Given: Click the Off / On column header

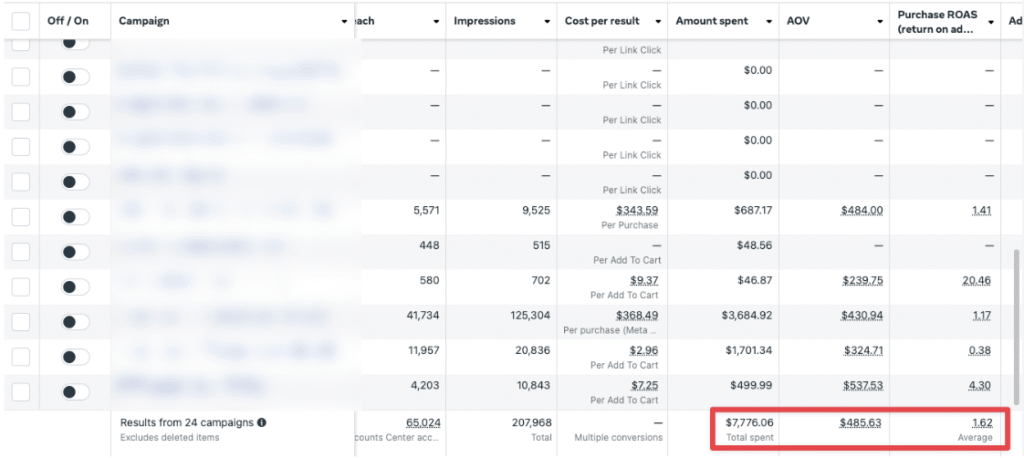Looking at the screenshot, I should click(x=68, y=21).
